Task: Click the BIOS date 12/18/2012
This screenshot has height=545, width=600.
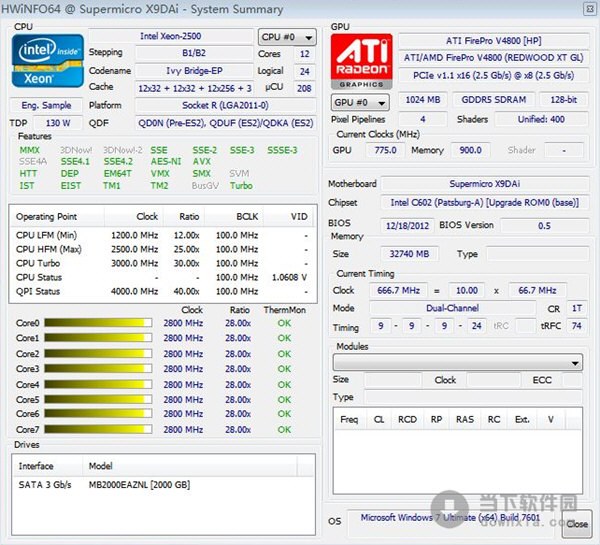Action: click(408, 225)
